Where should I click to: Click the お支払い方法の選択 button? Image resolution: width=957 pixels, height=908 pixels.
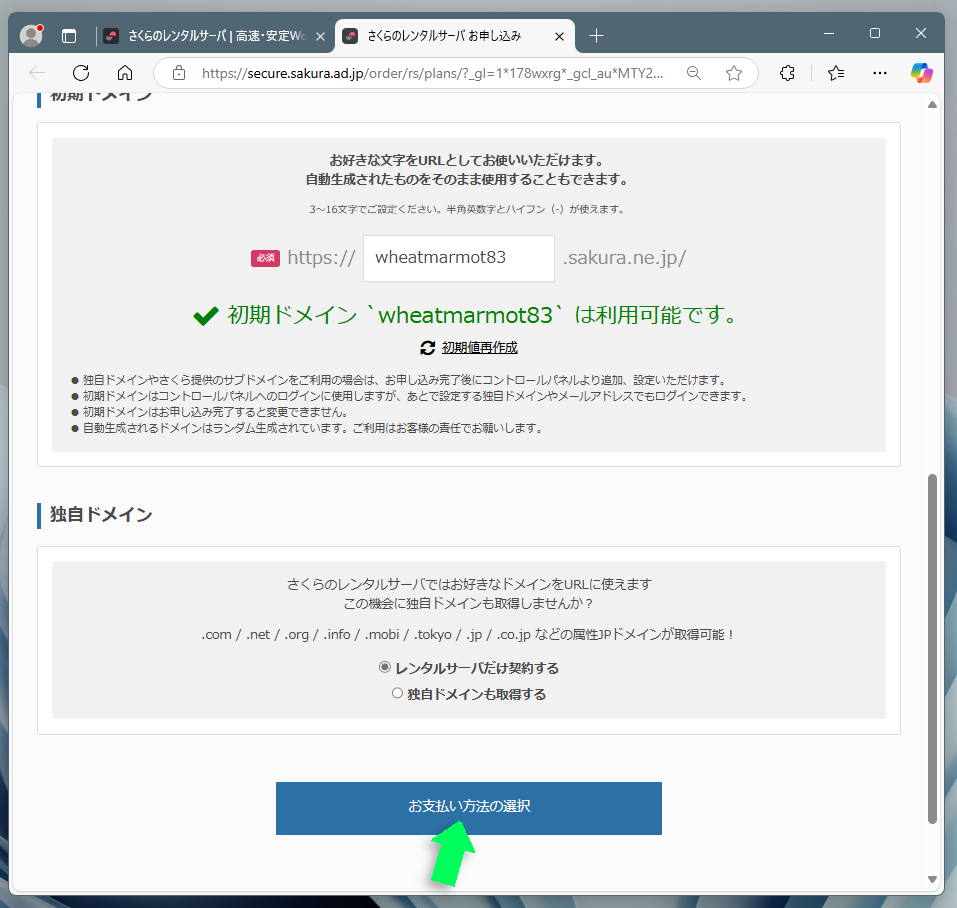point(469,808)
